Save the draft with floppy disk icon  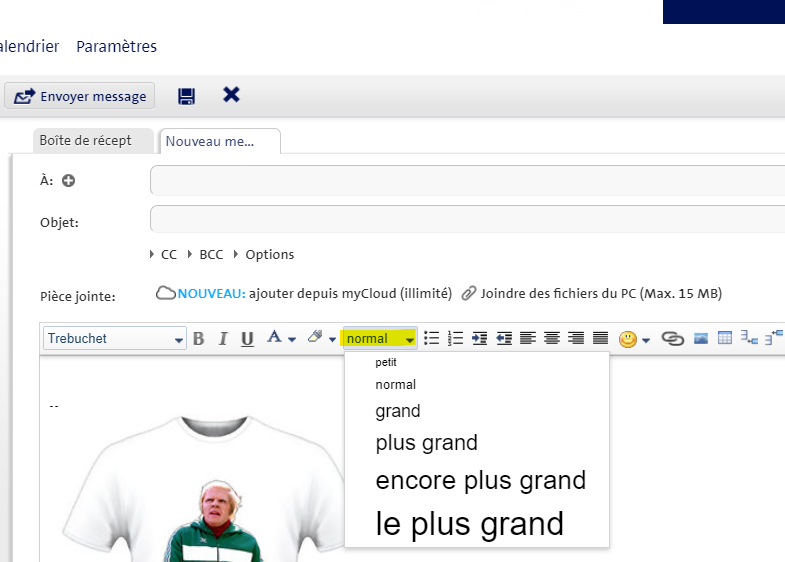point(186,96)
